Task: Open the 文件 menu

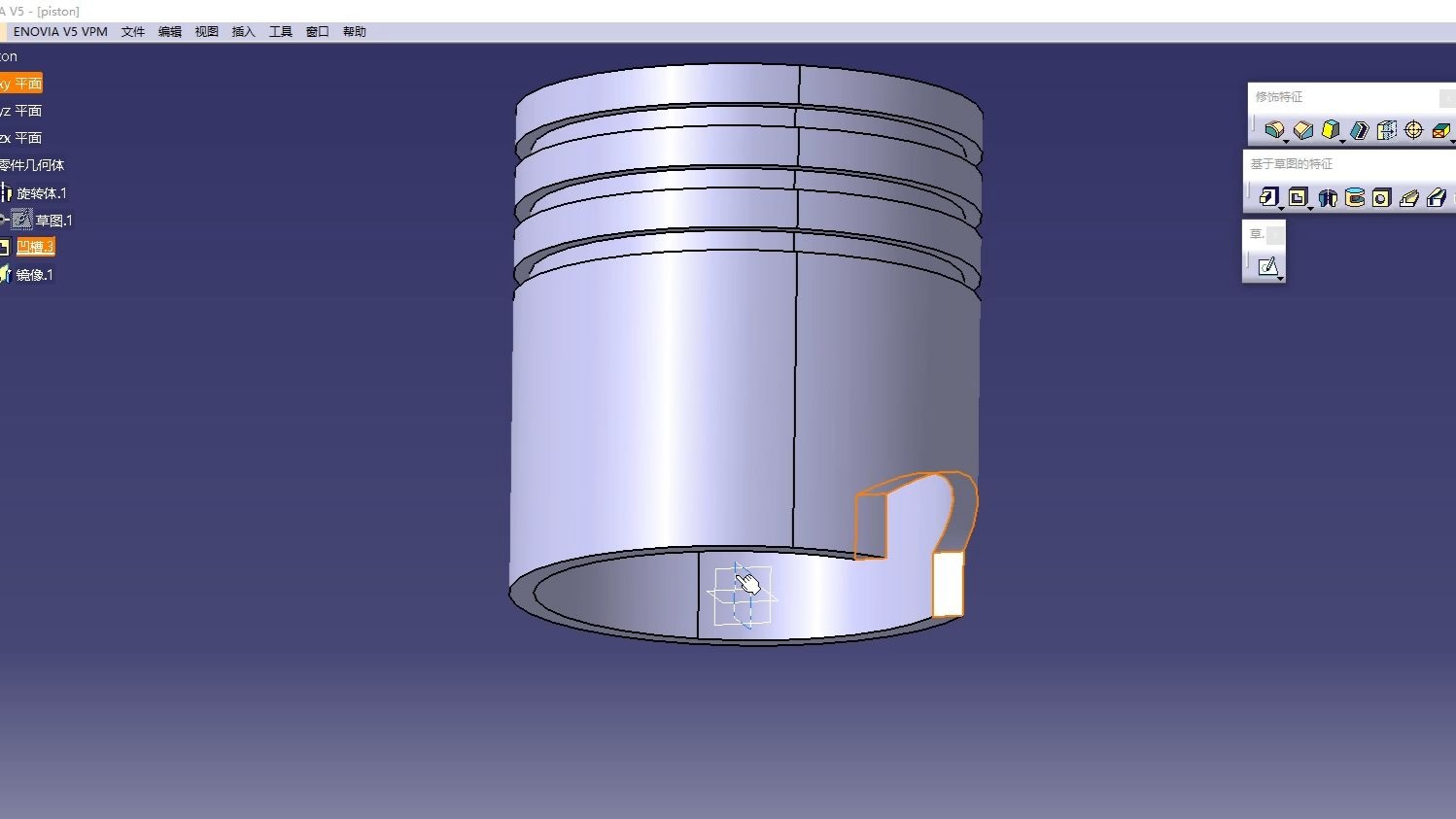Action: click(133, 31)
